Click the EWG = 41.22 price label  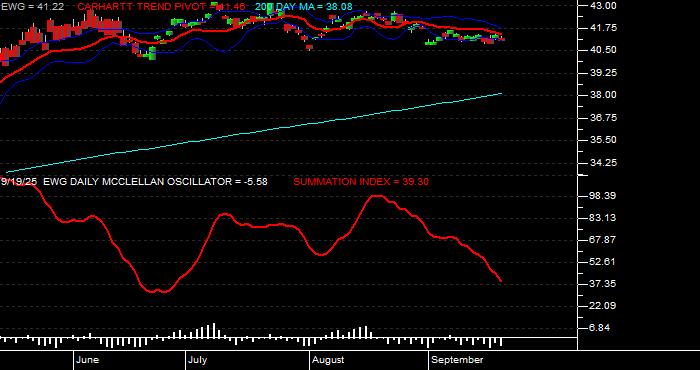pyautogui.click(x=32, y=7)
